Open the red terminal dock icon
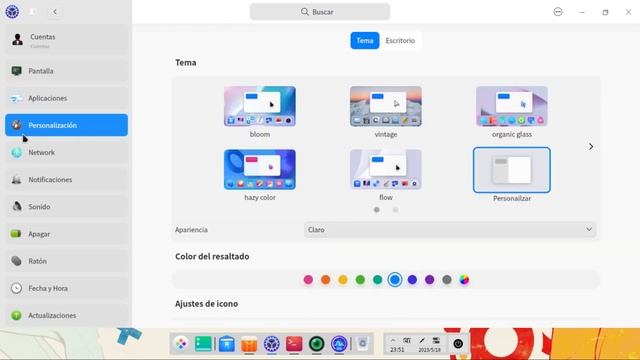 [x=294, y=344]
